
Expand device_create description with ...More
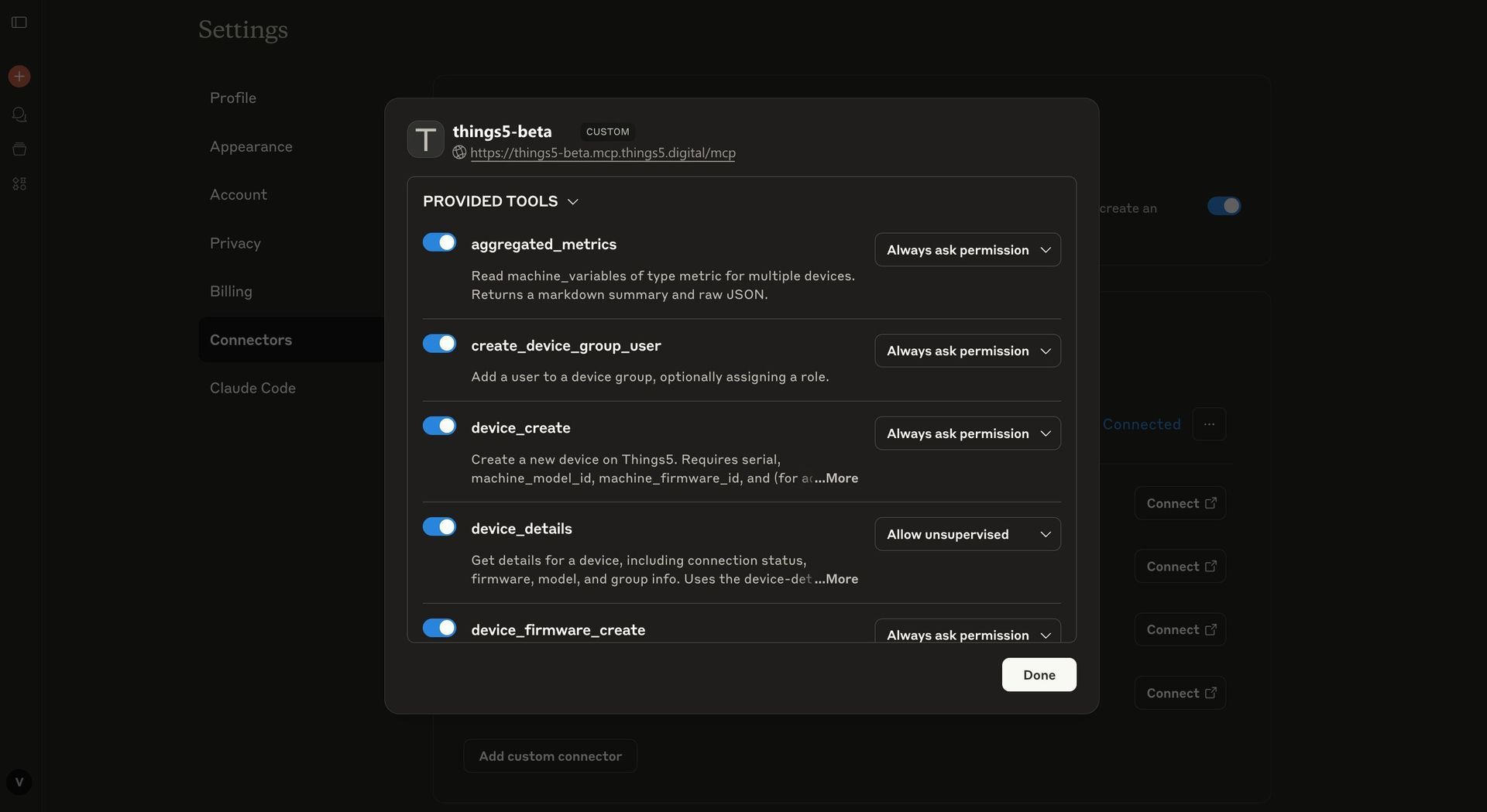coord(836,478)
